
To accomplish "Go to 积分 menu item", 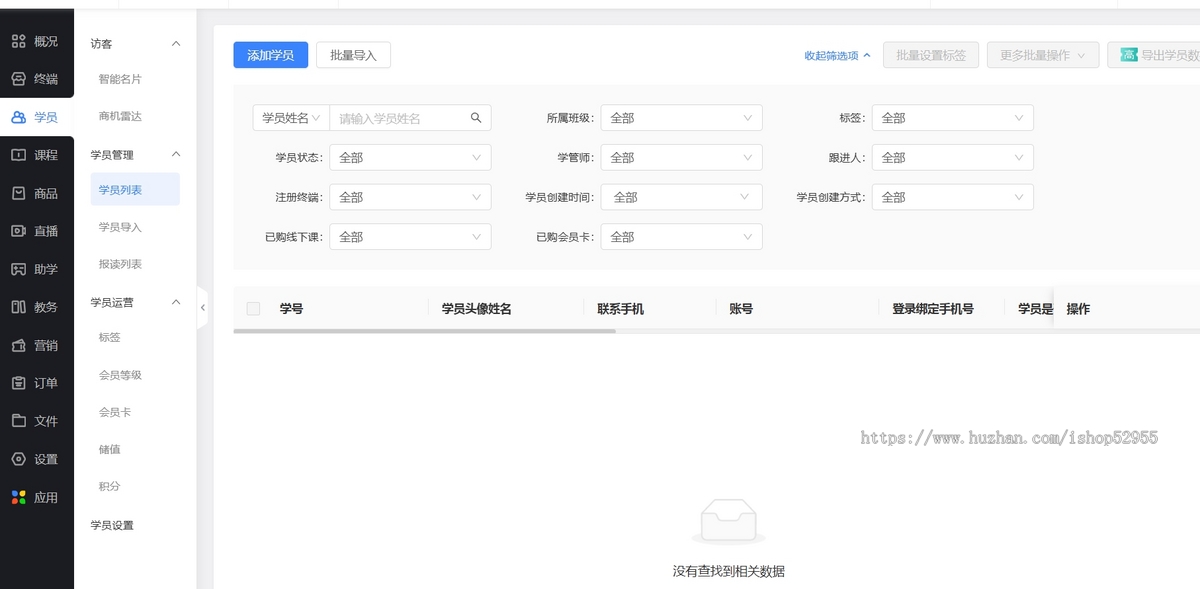I will point(109,486).
